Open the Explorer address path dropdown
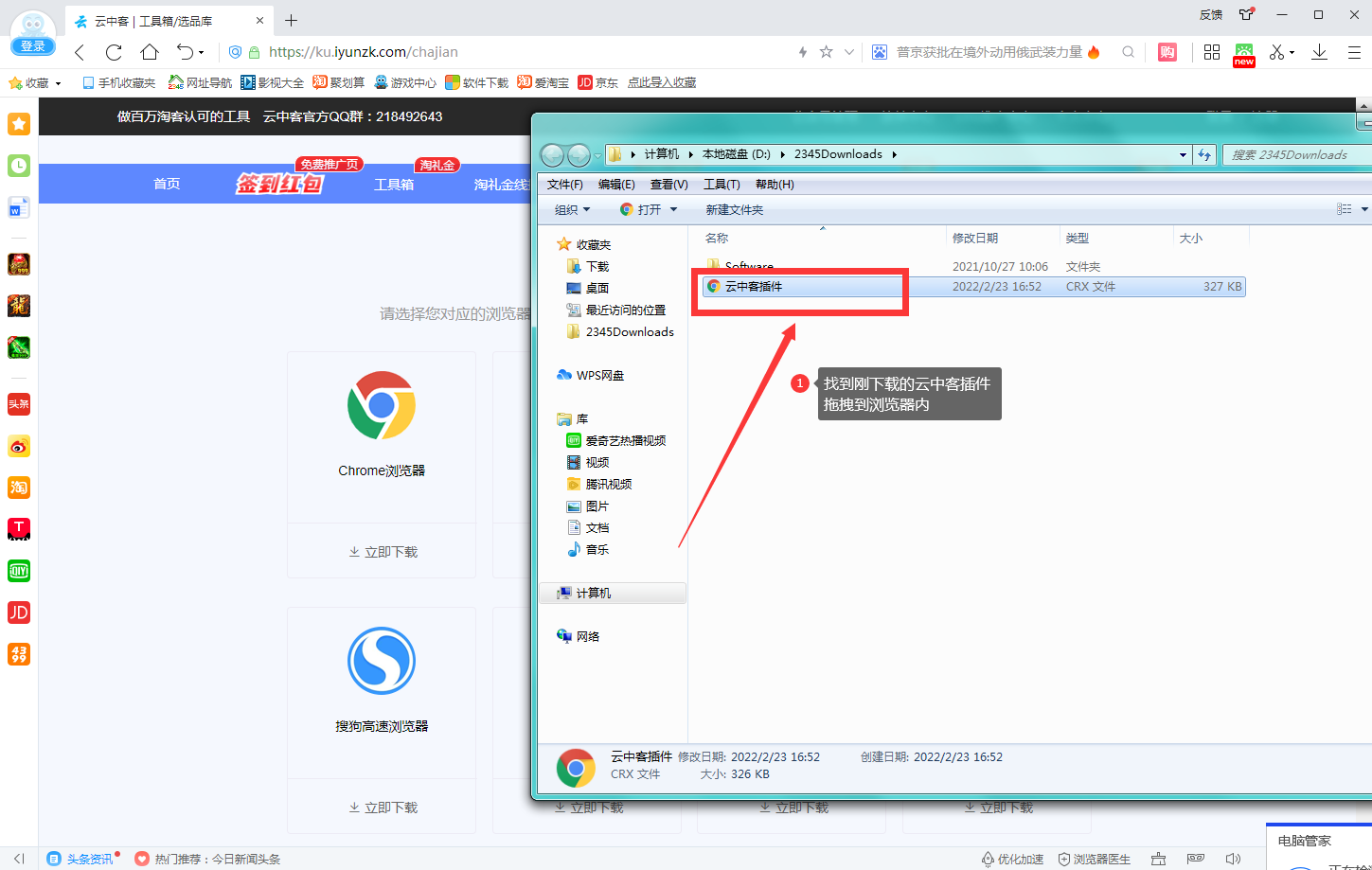Image resolution: width=1372 pixels, height=870 pixels. click(x=1183, y=154)
